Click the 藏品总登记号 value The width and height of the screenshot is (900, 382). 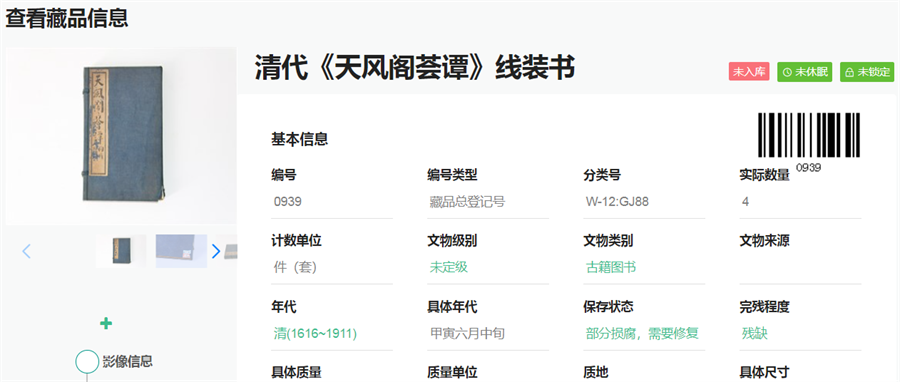[x=468, y=202]
